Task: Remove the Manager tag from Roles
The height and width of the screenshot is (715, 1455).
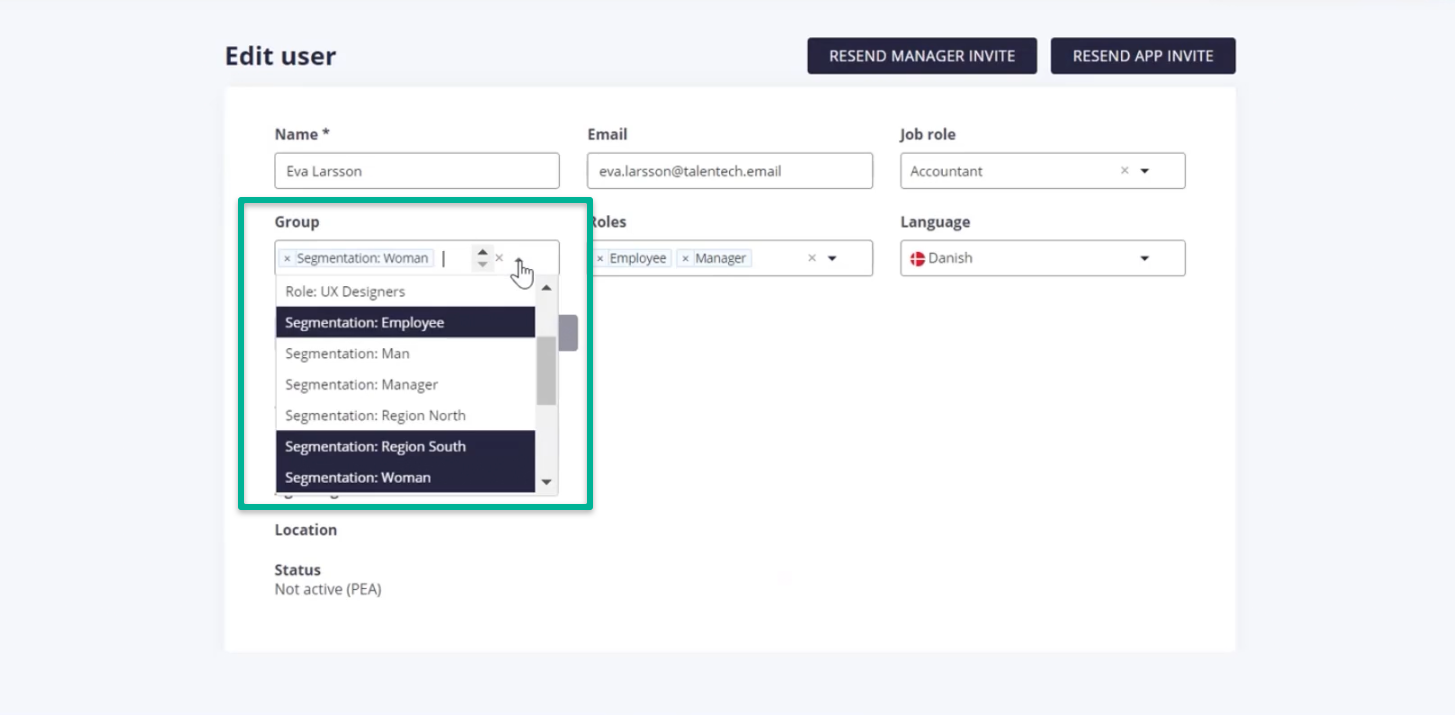Action: tap(685, 258)
